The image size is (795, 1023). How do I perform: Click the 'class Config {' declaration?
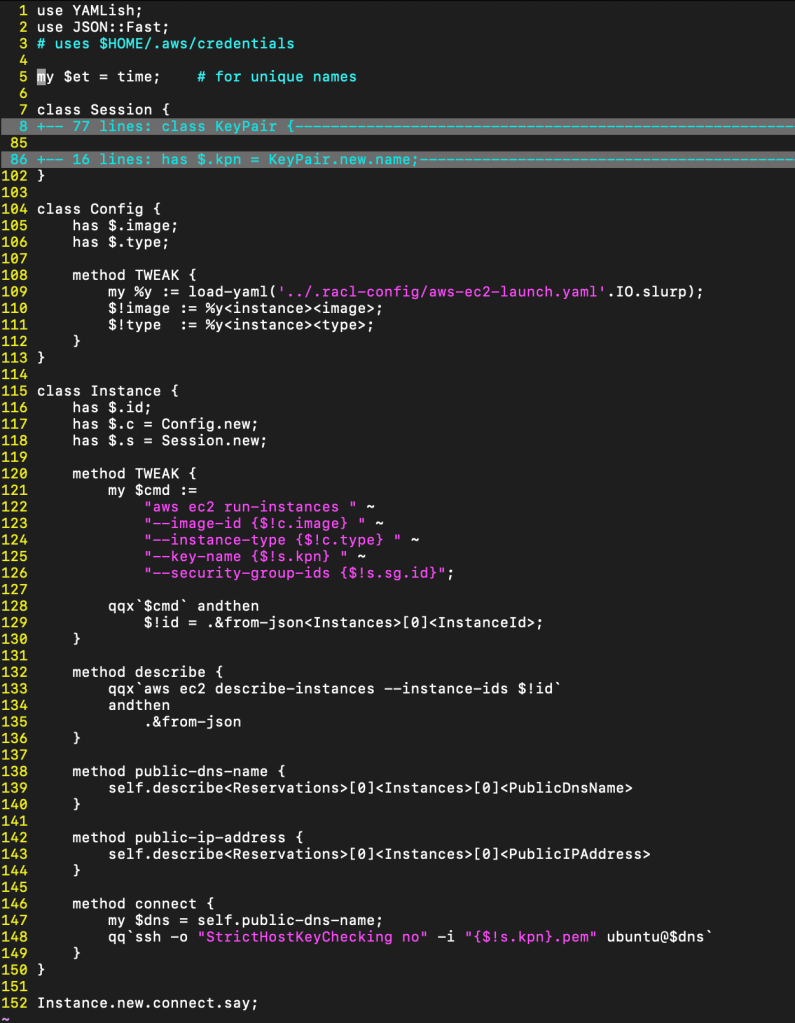pos(98,209)
